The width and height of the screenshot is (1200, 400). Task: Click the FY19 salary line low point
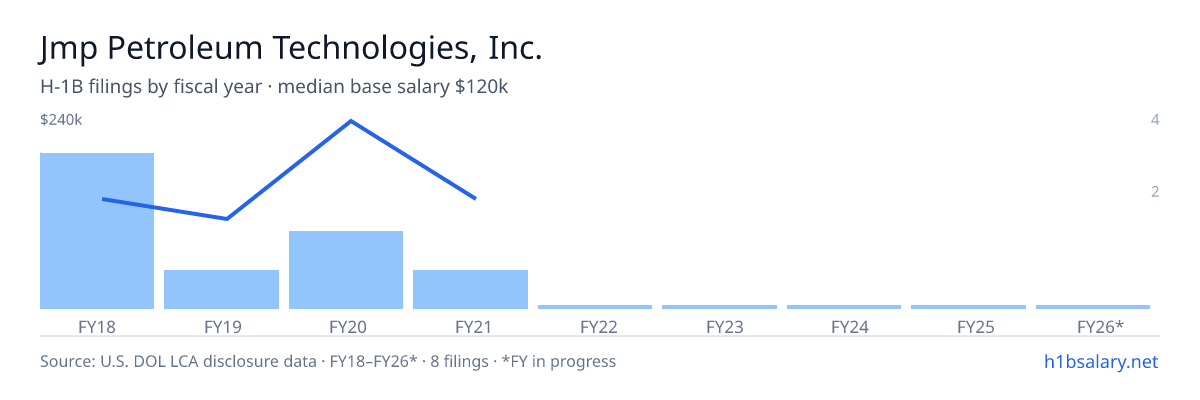(226, 219)
